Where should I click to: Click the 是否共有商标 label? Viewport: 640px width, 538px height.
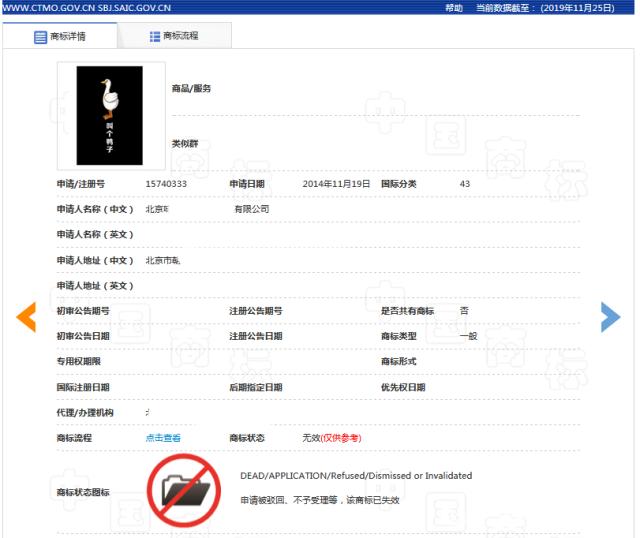pyautogui.click(x=407, y=311)
